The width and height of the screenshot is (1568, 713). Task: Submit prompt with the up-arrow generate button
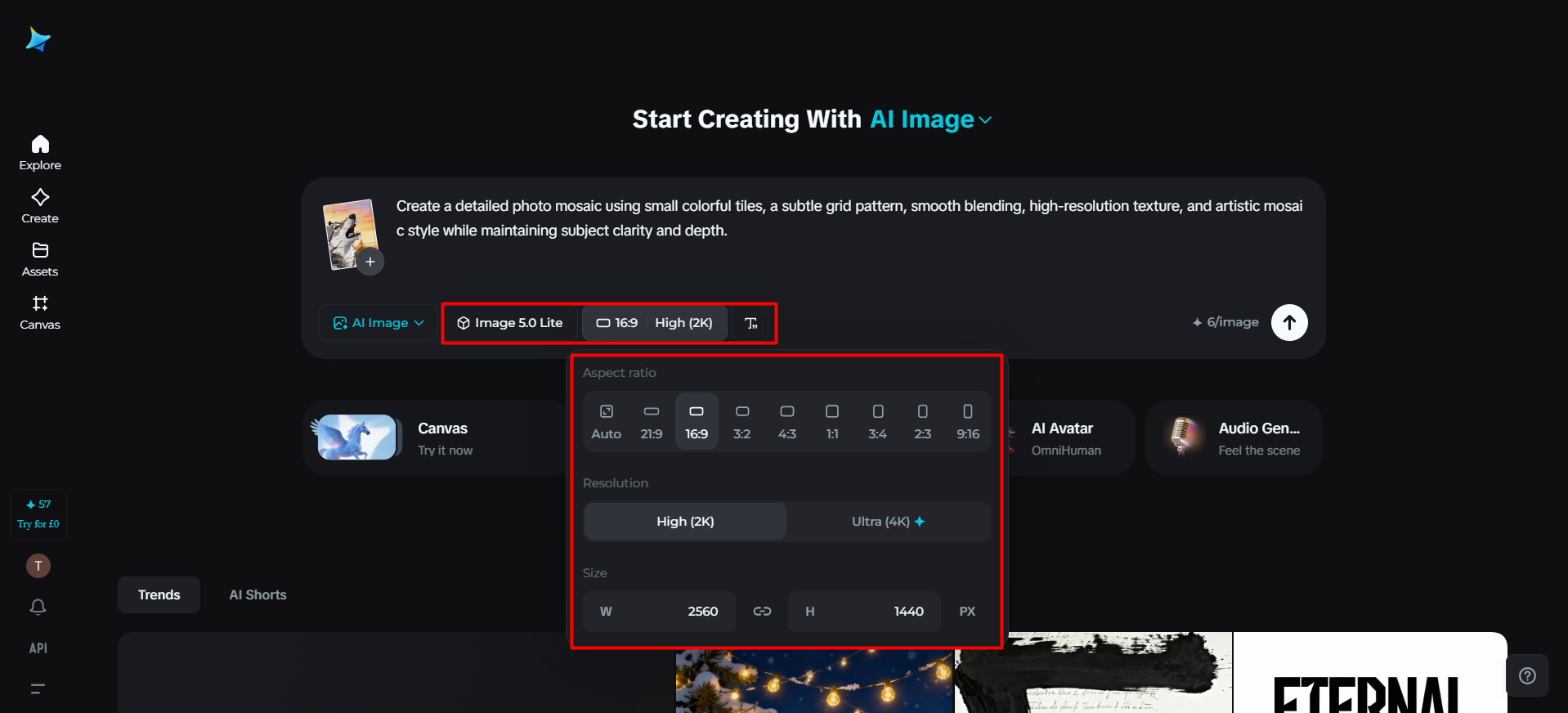pos(1289,322)
